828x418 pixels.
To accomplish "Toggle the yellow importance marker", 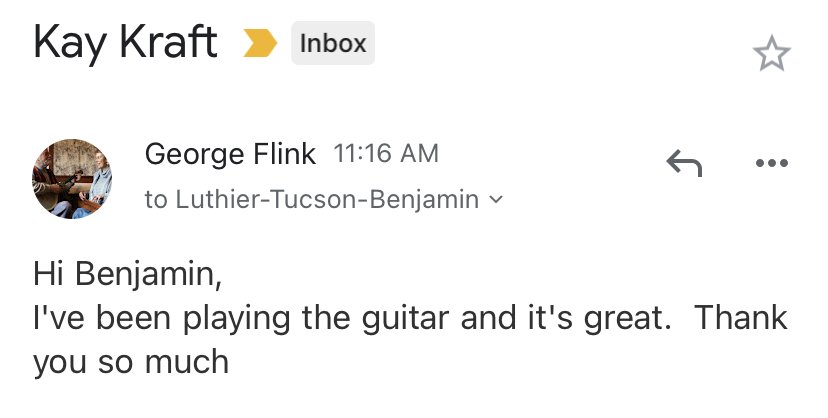I will pyautogui.click(x=260, y=43).
